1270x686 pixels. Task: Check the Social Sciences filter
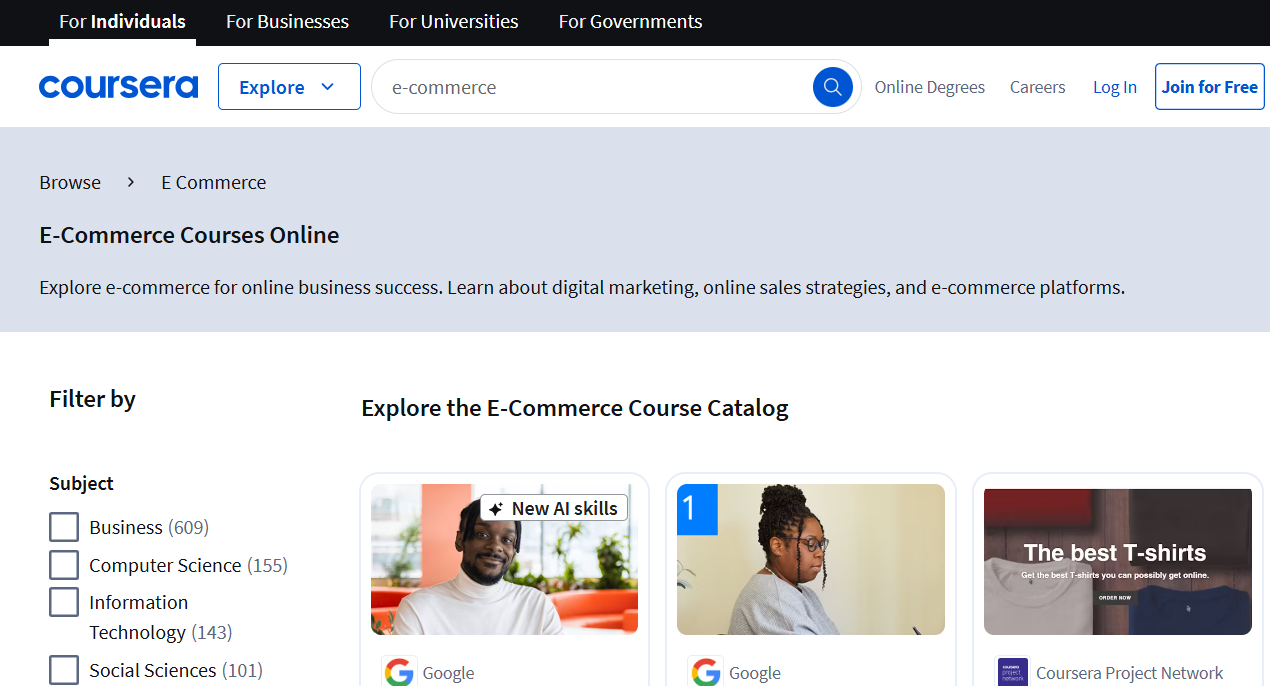64,670
